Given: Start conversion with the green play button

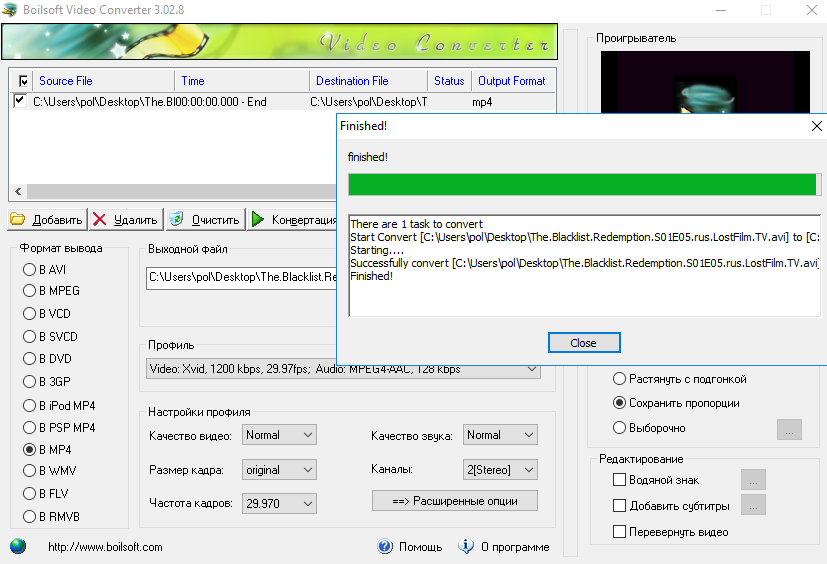Looking at the screenshot, I should (x=292, y=219).
